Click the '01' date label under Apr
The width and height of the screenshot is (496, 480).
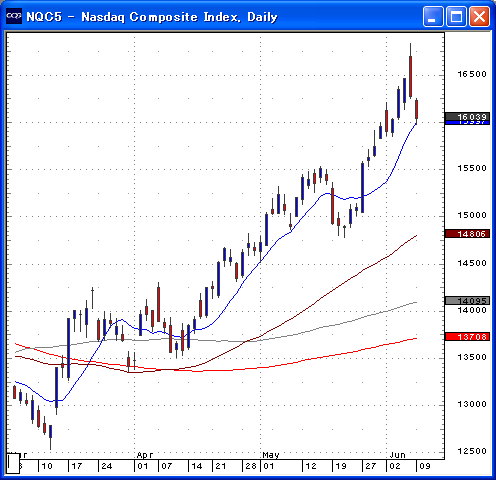pyautogui.click(x=143, y=466)
